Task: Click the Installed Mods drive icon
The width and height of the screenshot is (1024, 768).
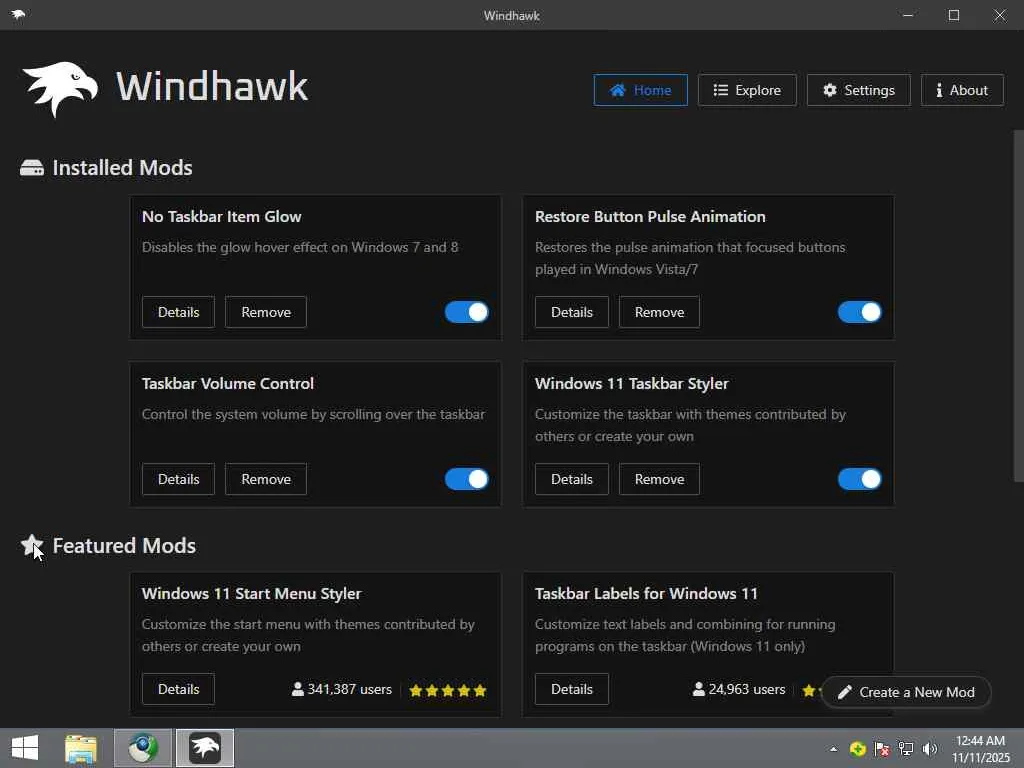Action: click(32, 168)
